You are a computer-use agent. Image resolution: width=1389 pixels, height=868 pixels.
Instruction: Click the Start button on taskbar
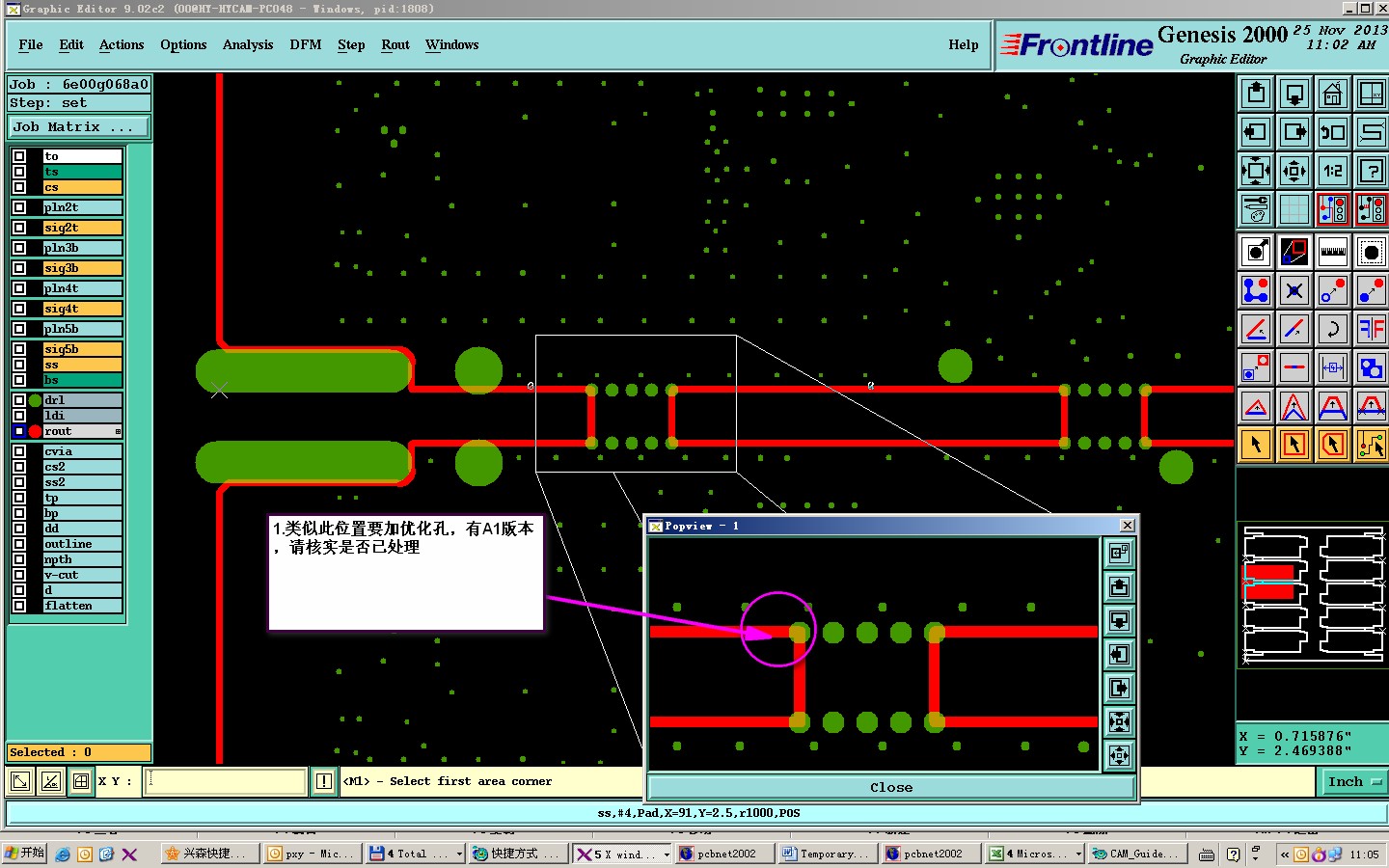pyautogui.click(x=24, y=854)
